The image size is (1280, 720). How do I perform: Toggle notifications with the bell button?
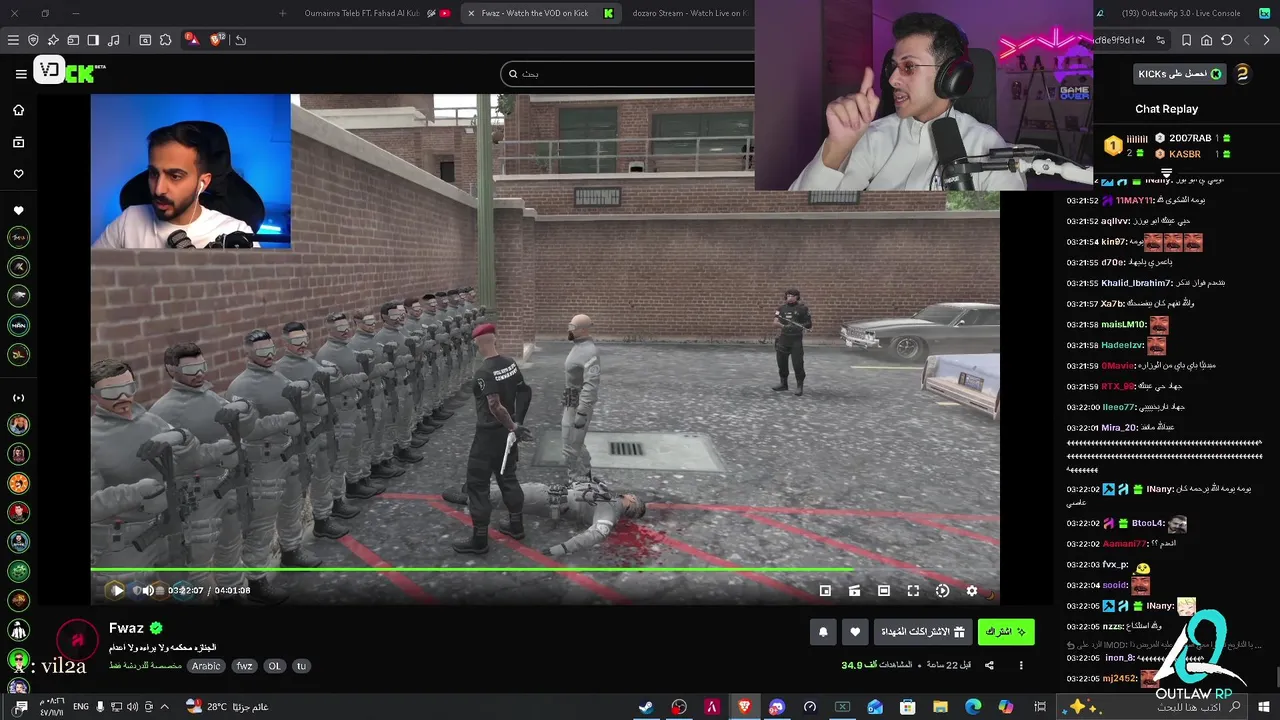click(823, 632)
